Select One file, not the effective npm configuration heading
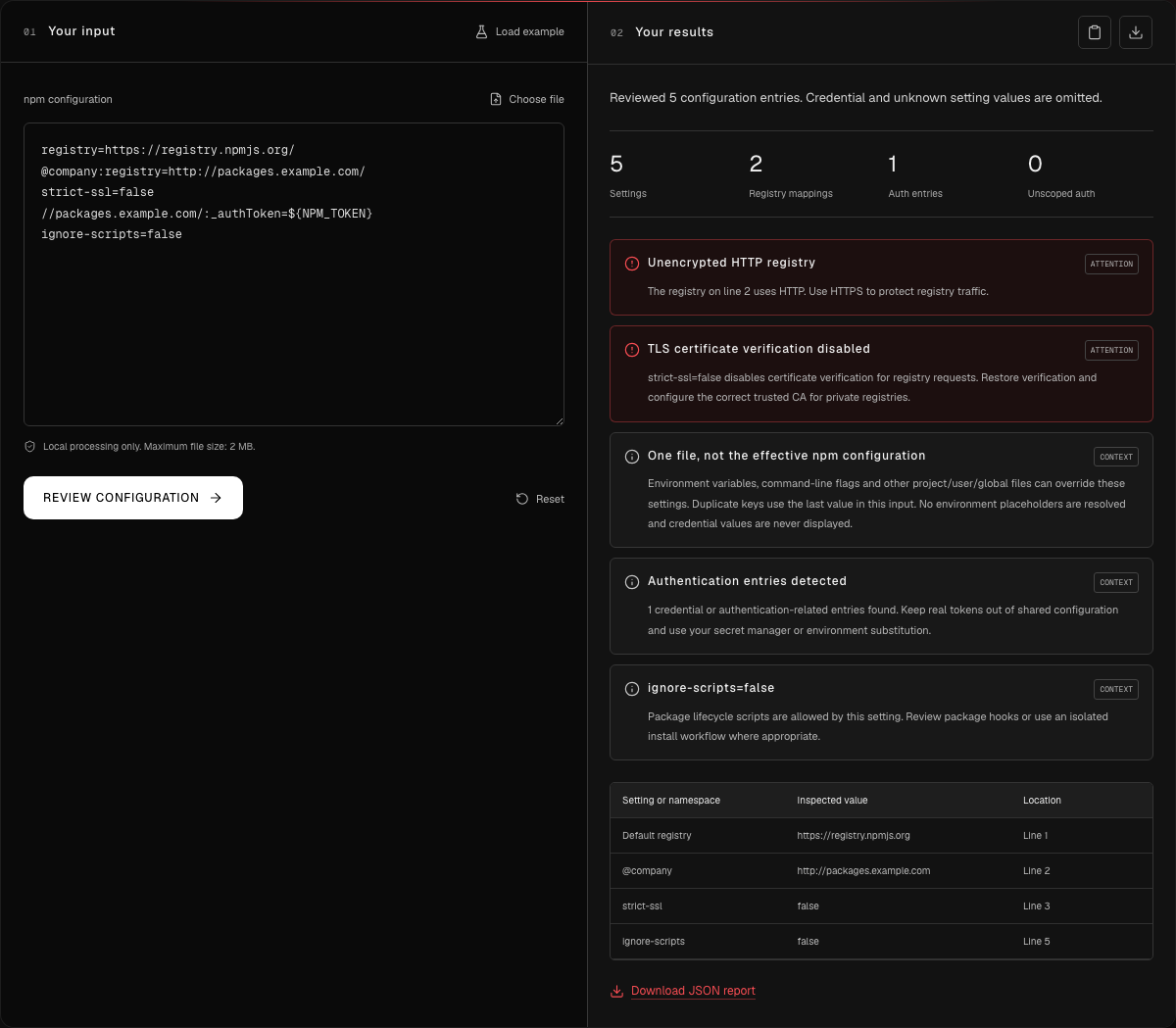Viewport: 1176px width, 1028px height. [x=786, y=456]
